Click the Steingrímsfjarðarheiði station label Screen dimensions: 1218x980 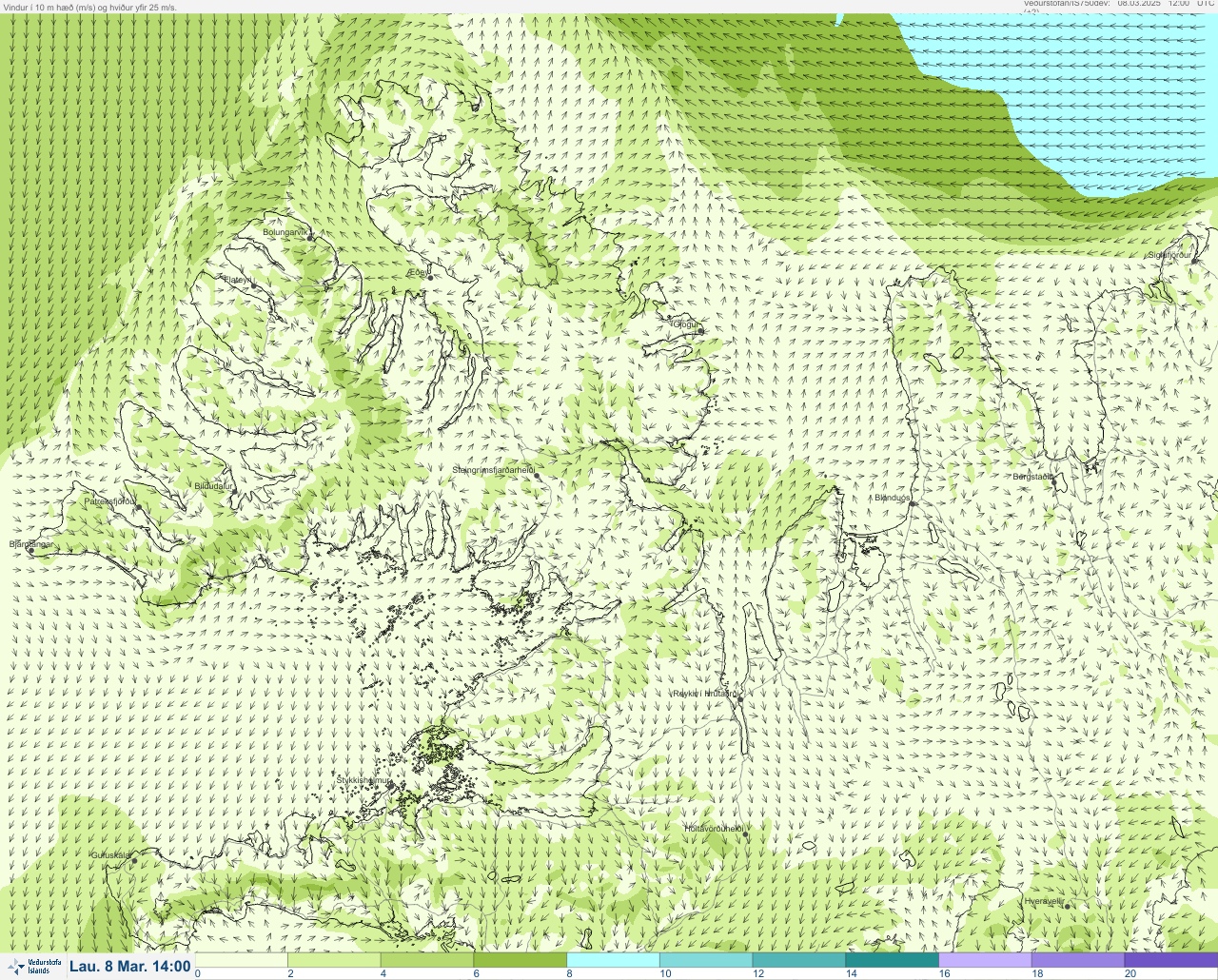pos(492,470)
